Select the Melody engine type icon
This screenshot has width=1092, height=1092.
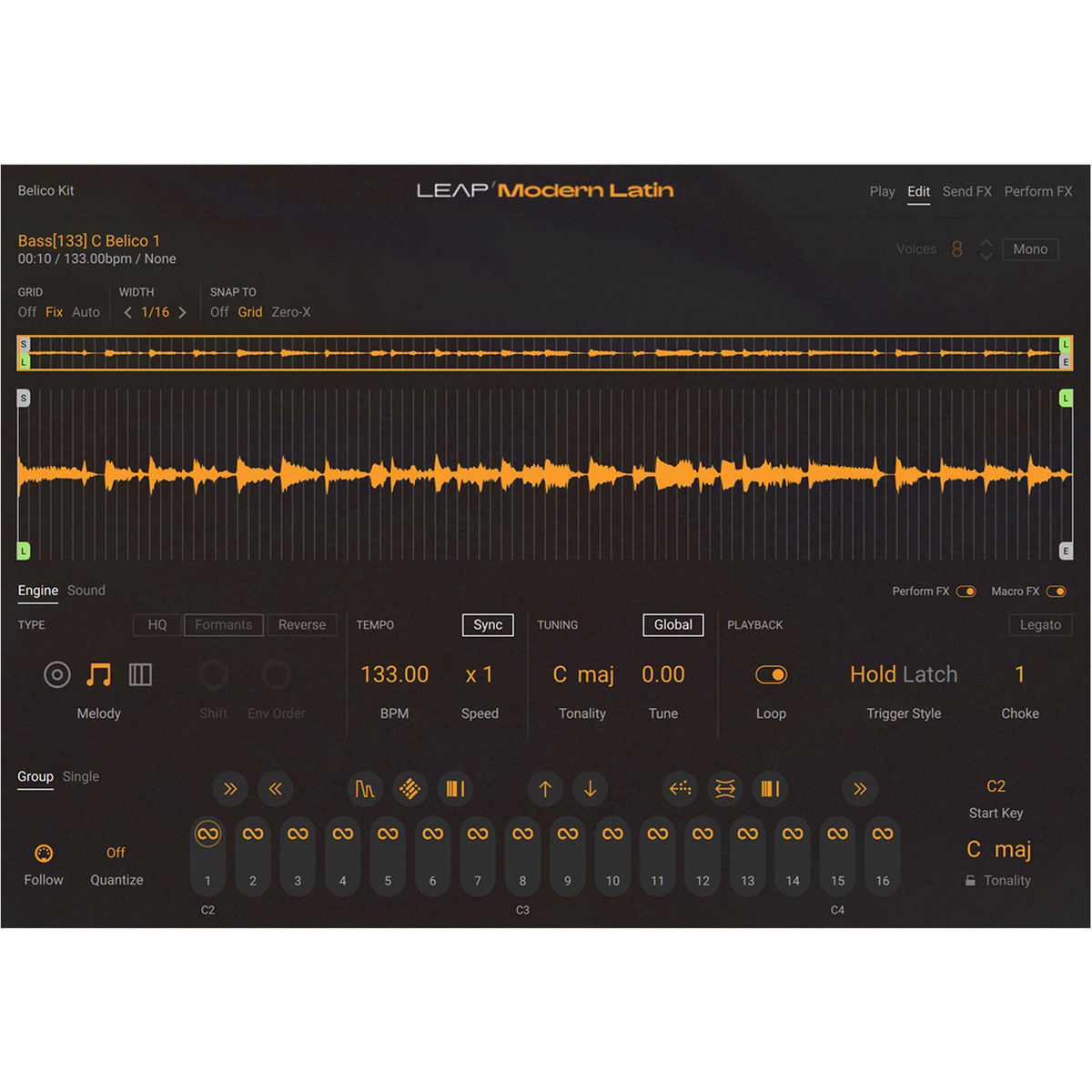point(98,675)
